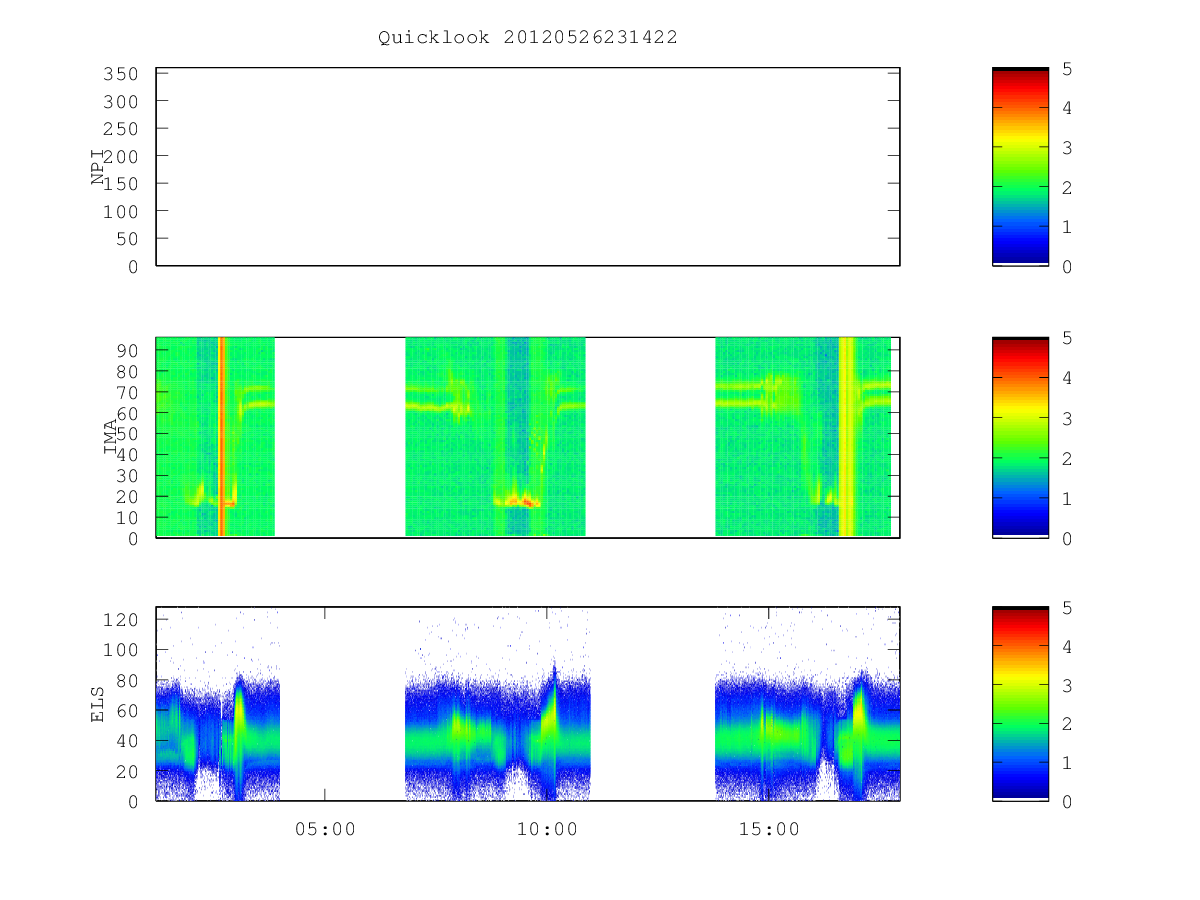Select the NPI axis label
This screenshot has height=900, width=1200.
(98, 167)
